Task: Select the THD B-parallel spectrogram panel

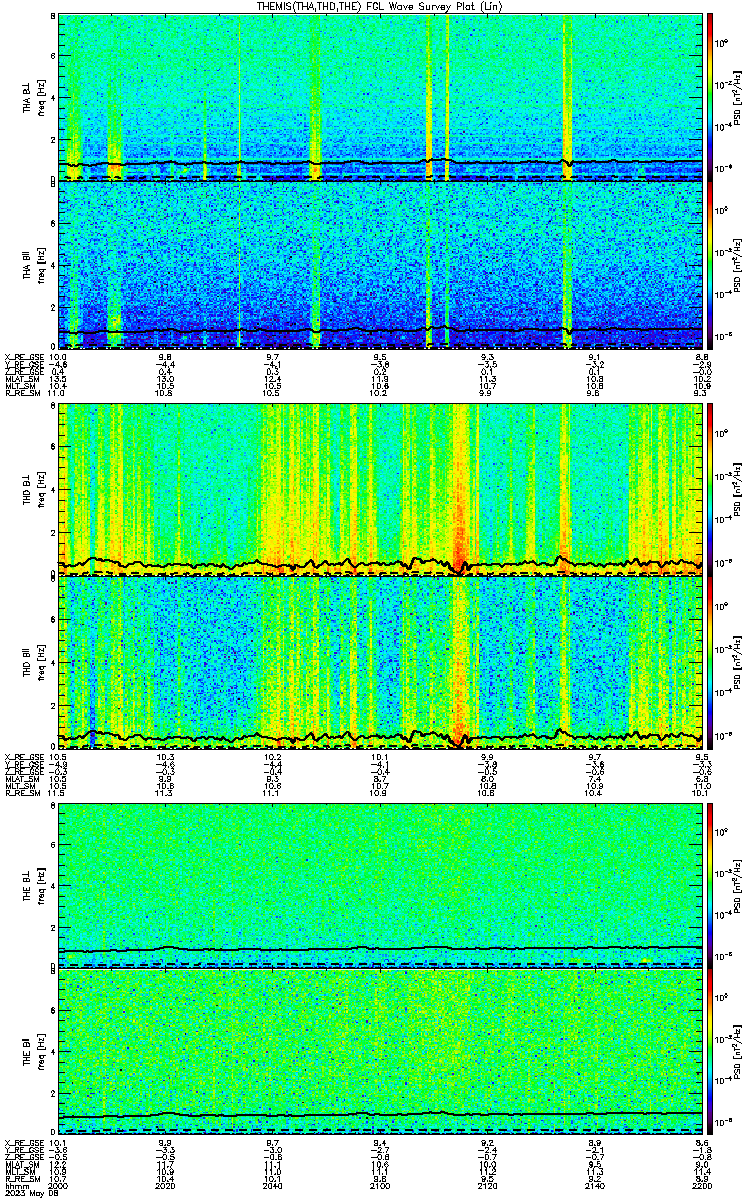Action: [x=381, y=662]
